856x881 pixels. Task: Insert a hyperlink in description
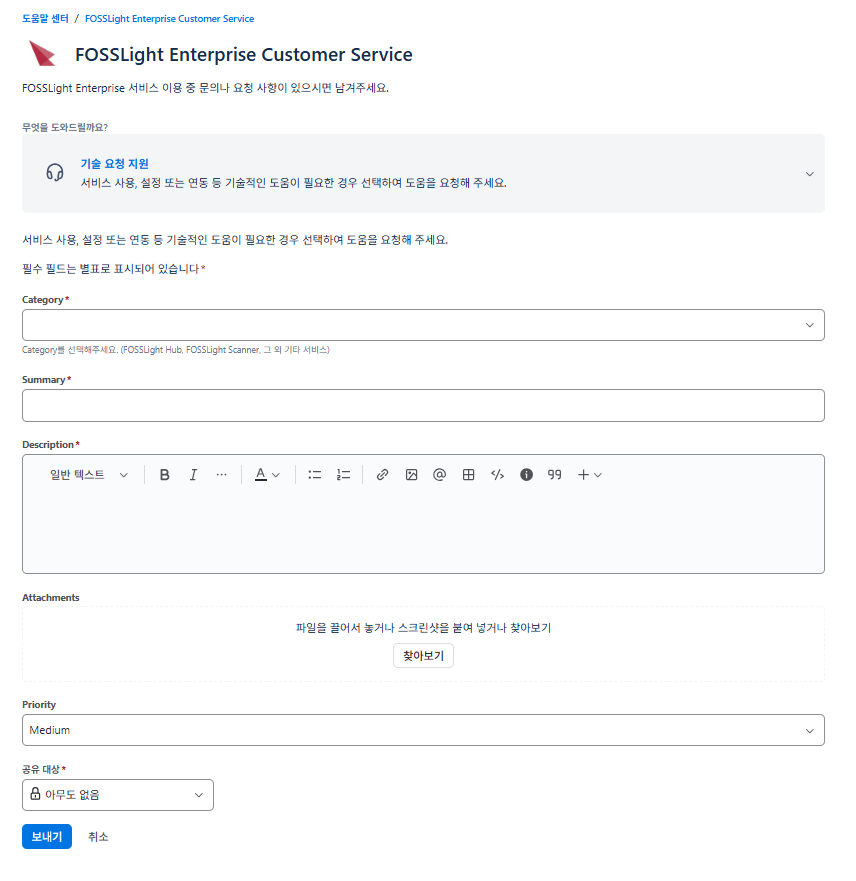tap(382, 475)
